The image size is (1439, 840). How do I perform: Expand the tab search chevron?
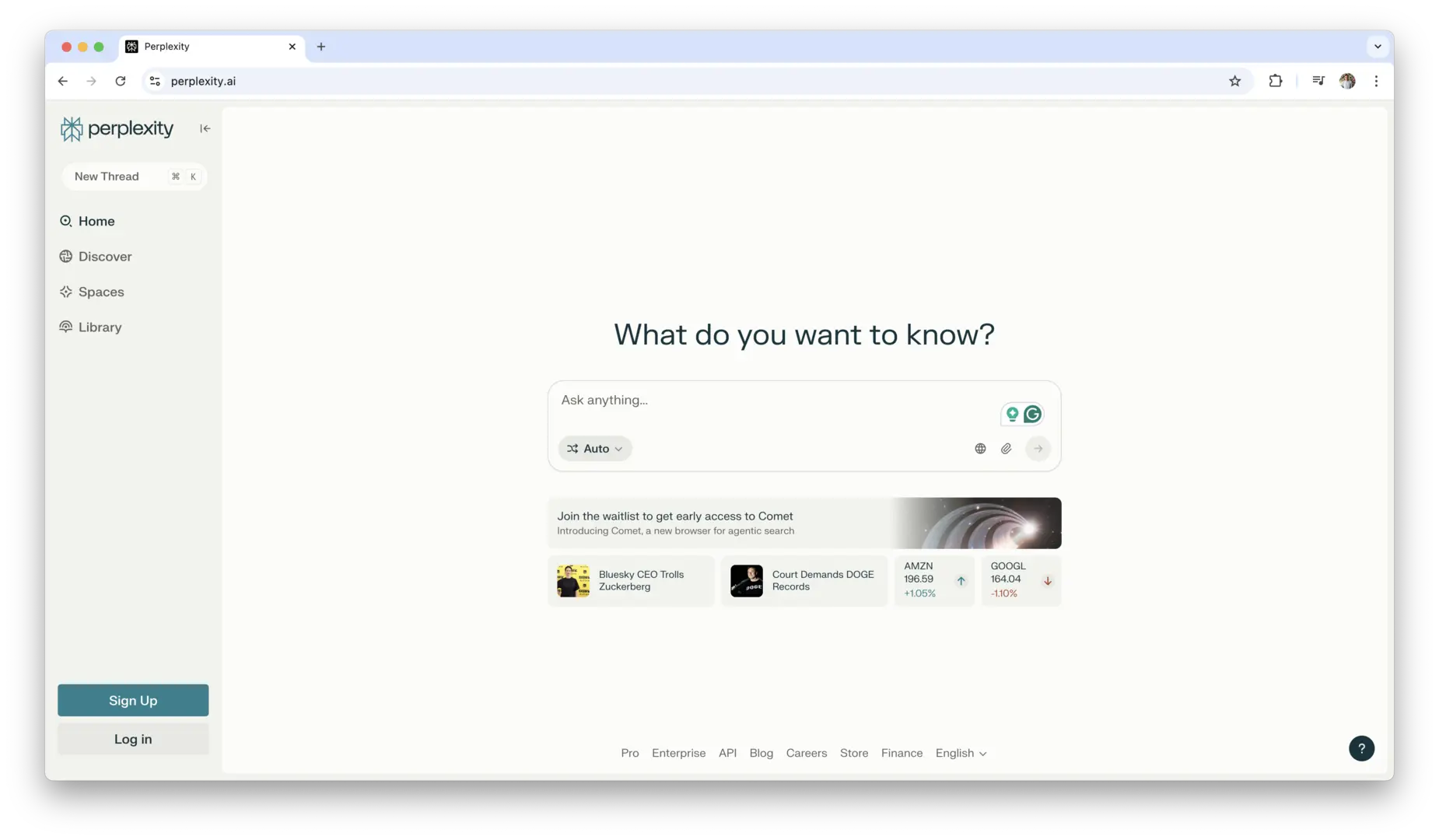click(x=1377, y=47)
